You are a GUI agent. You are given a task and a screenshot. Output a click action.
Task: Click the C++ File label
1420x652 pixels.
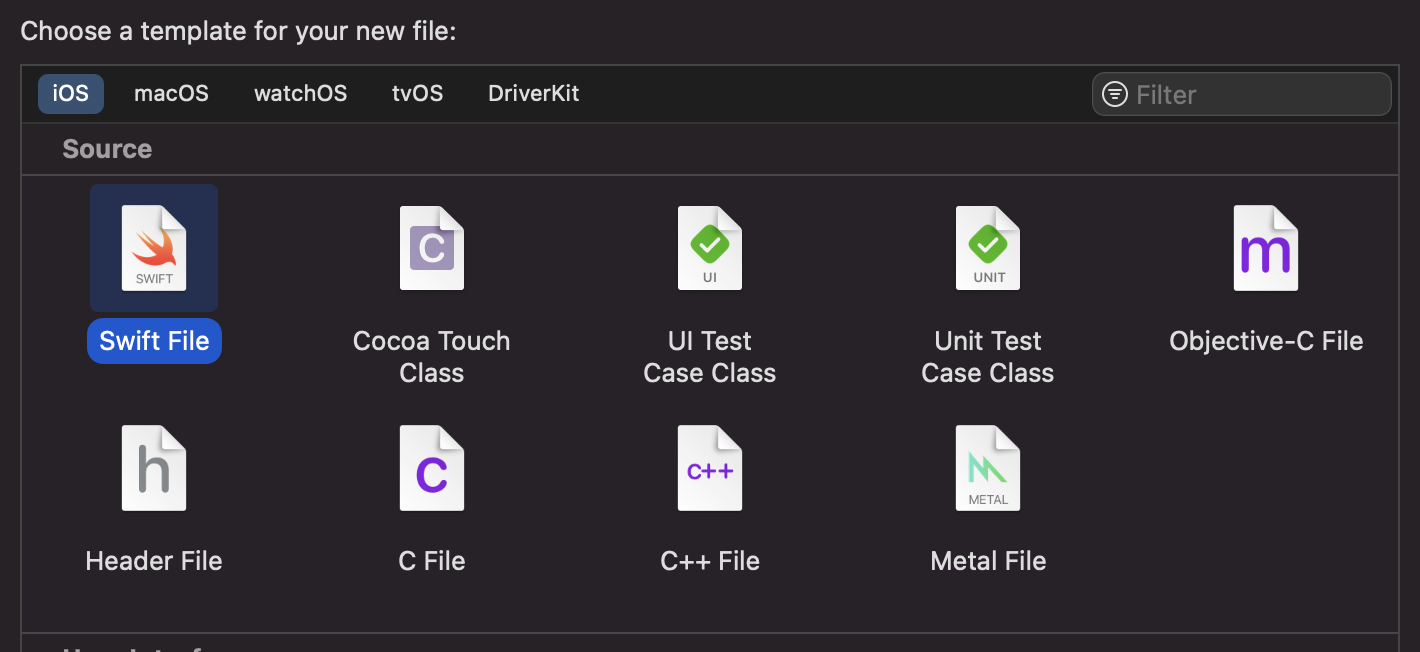click(x=710, y=561)
